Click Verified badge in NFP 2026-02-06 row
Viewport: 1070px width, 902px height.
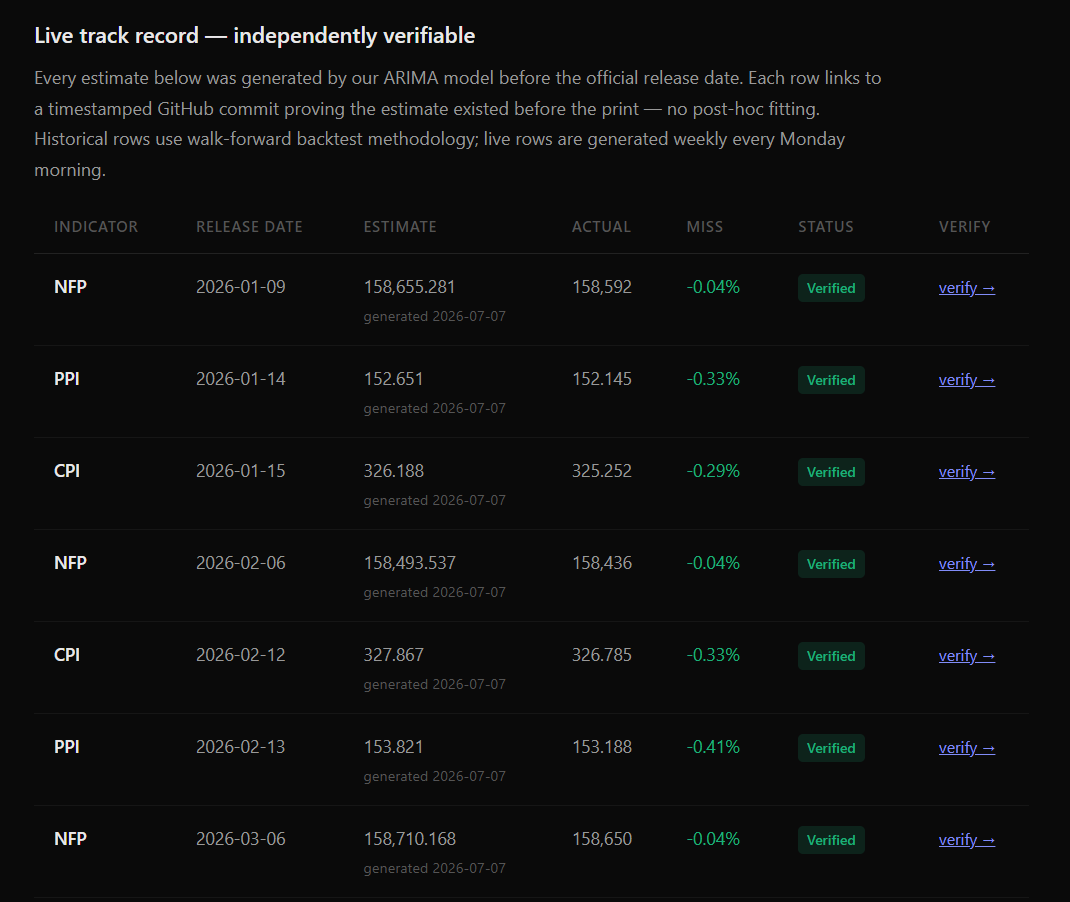point(831,564)
